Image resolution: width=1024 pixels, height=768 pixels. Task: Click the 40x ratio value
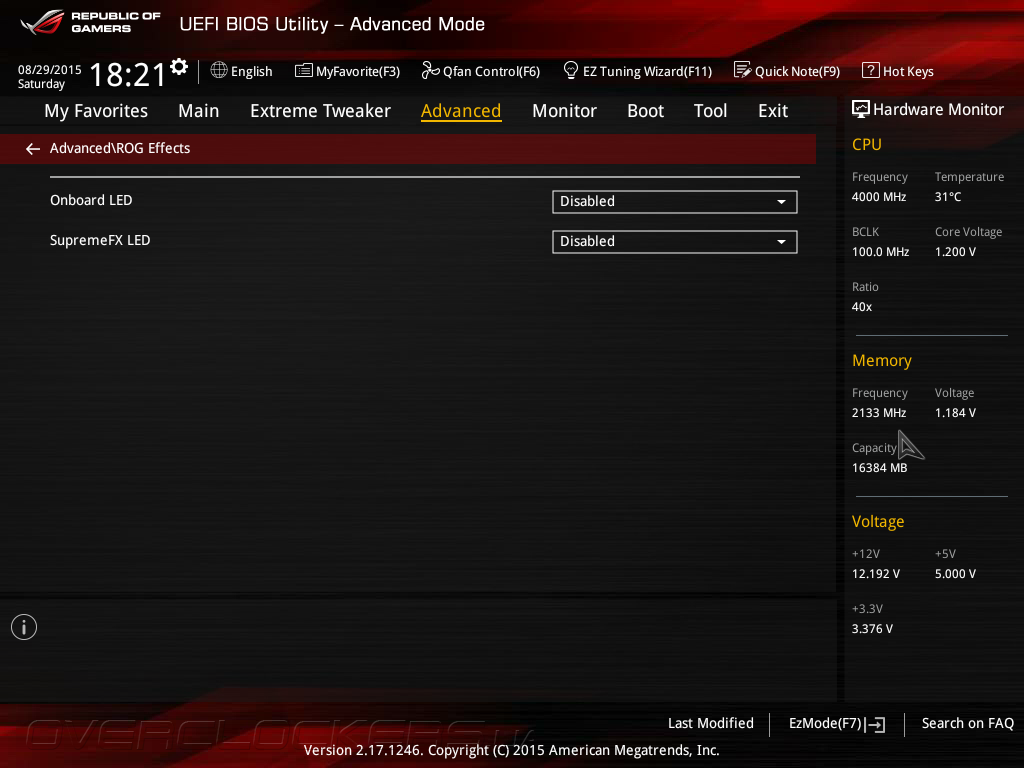pos(862,307)
